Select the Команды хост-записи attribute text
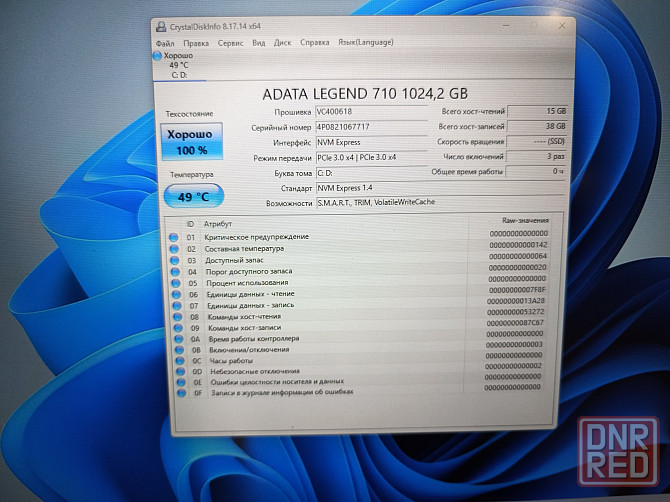Viewport: 670px width, 502px height. pyautogui.click(x=245, y=328)
